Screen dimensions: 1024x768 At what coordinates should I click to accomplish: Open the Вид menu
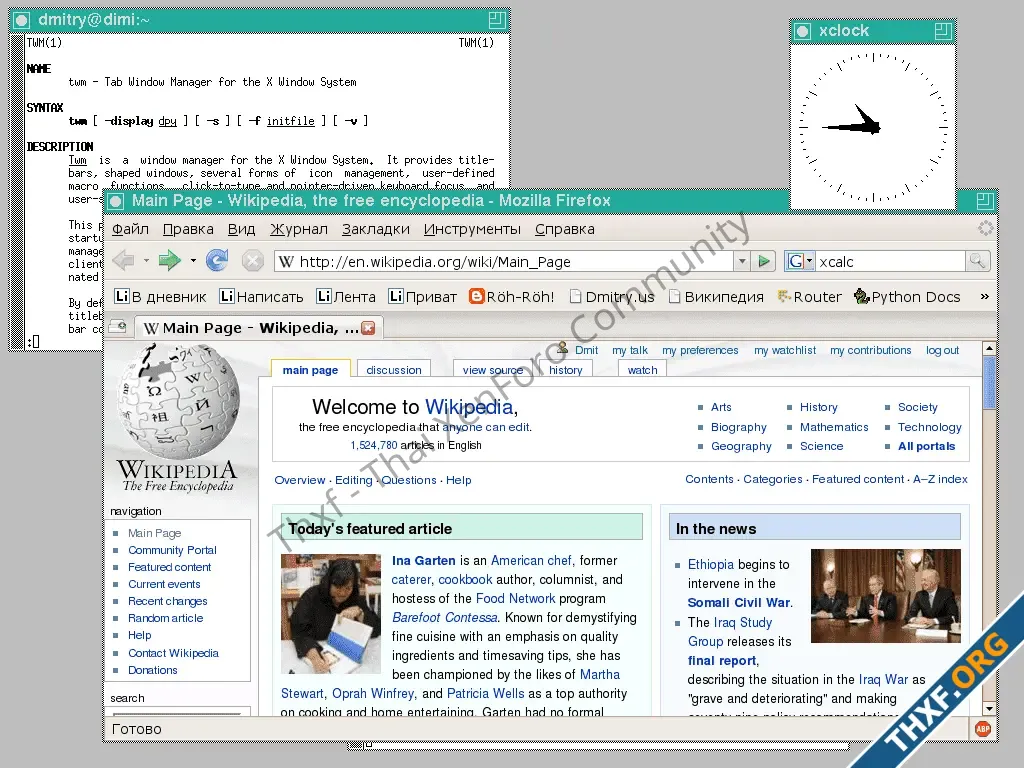point(242,229)
